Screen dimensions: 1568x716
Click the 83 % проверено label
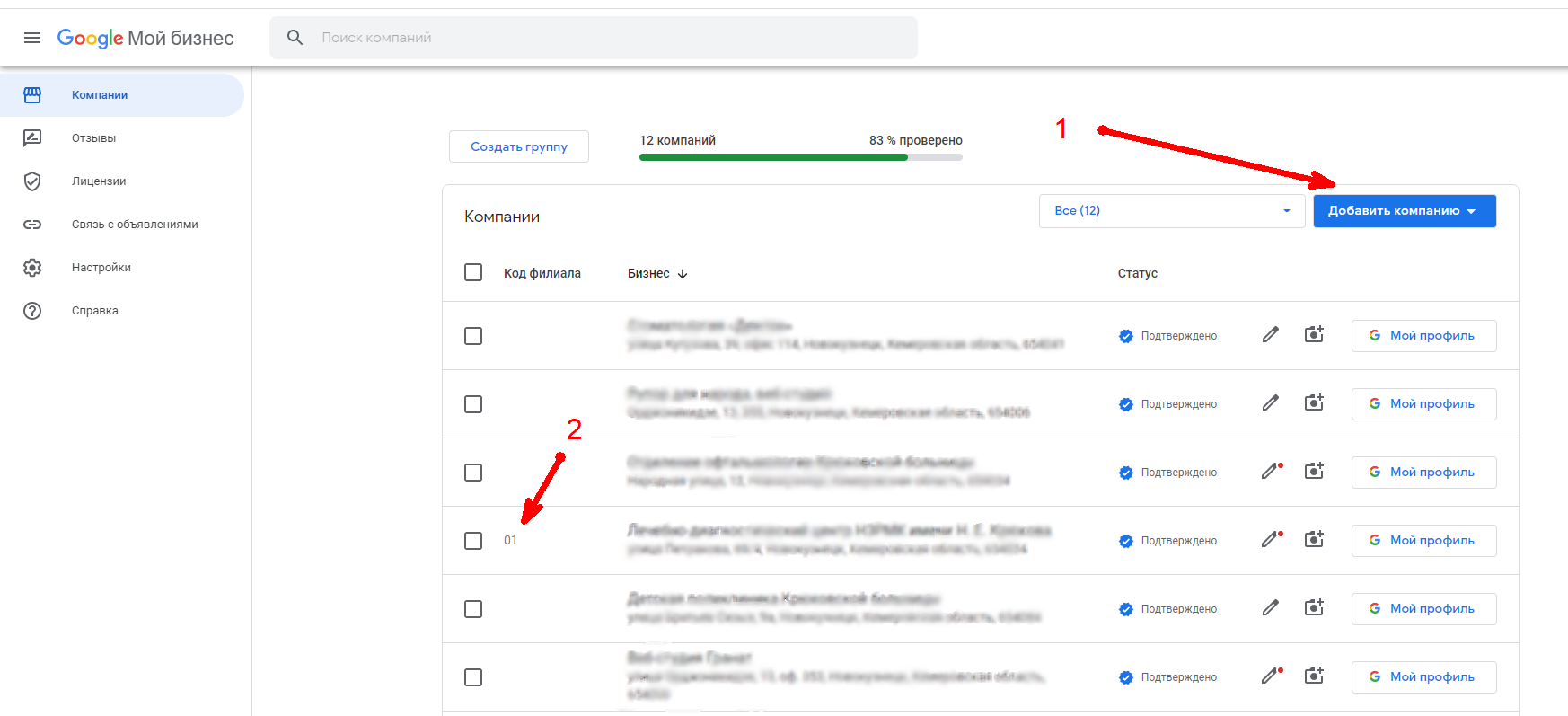pyautogui.click(x=916, y=140)
